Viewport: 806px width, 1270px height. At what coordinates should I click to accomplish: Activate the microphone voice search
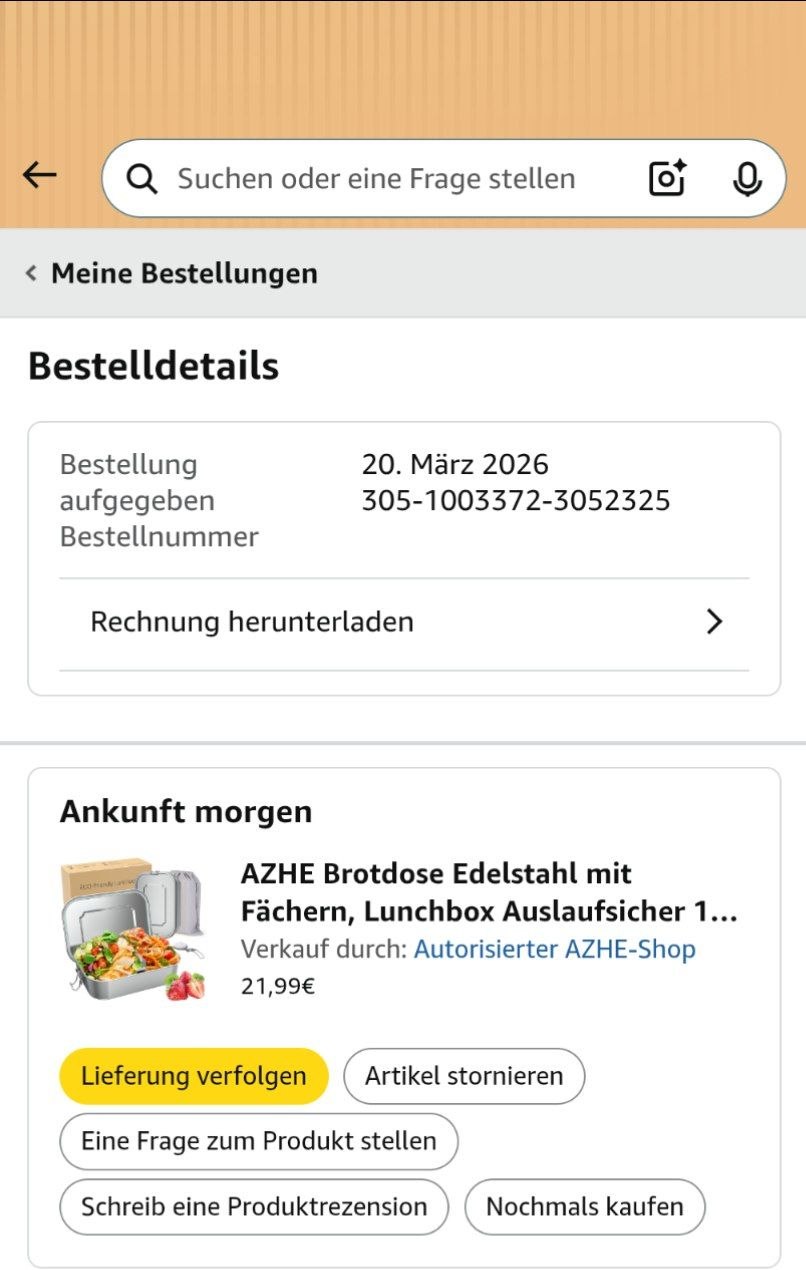[x=746, y=179]
